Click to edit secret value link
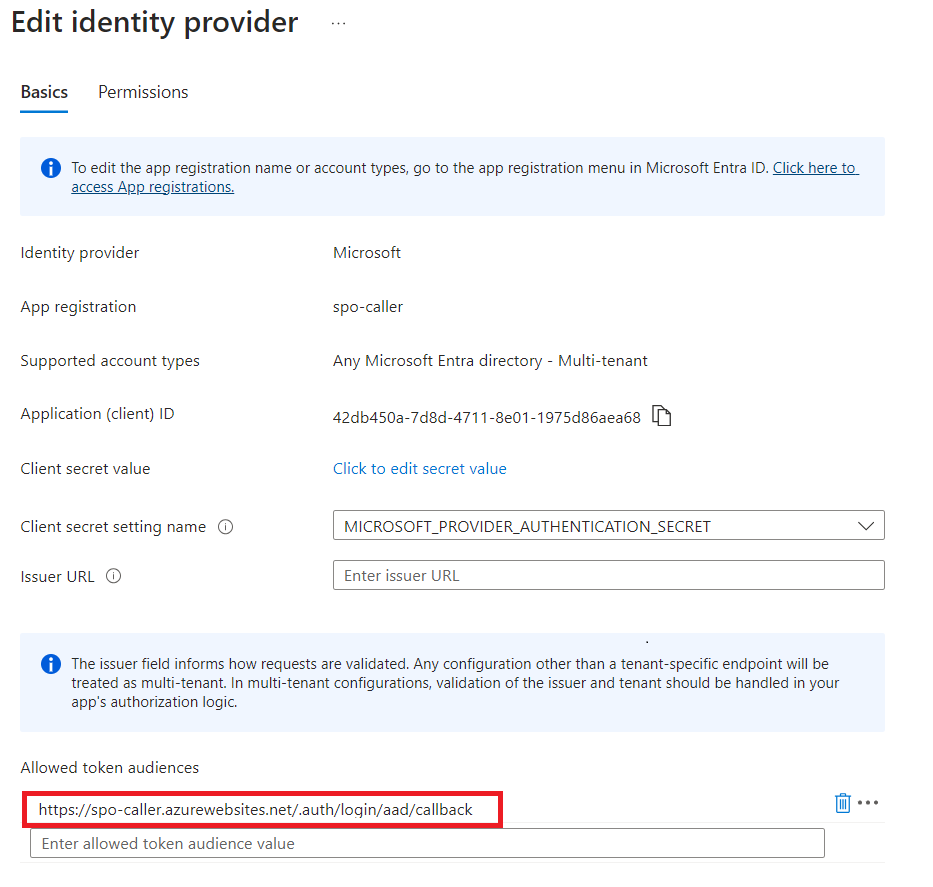 (x=419, y=469)
